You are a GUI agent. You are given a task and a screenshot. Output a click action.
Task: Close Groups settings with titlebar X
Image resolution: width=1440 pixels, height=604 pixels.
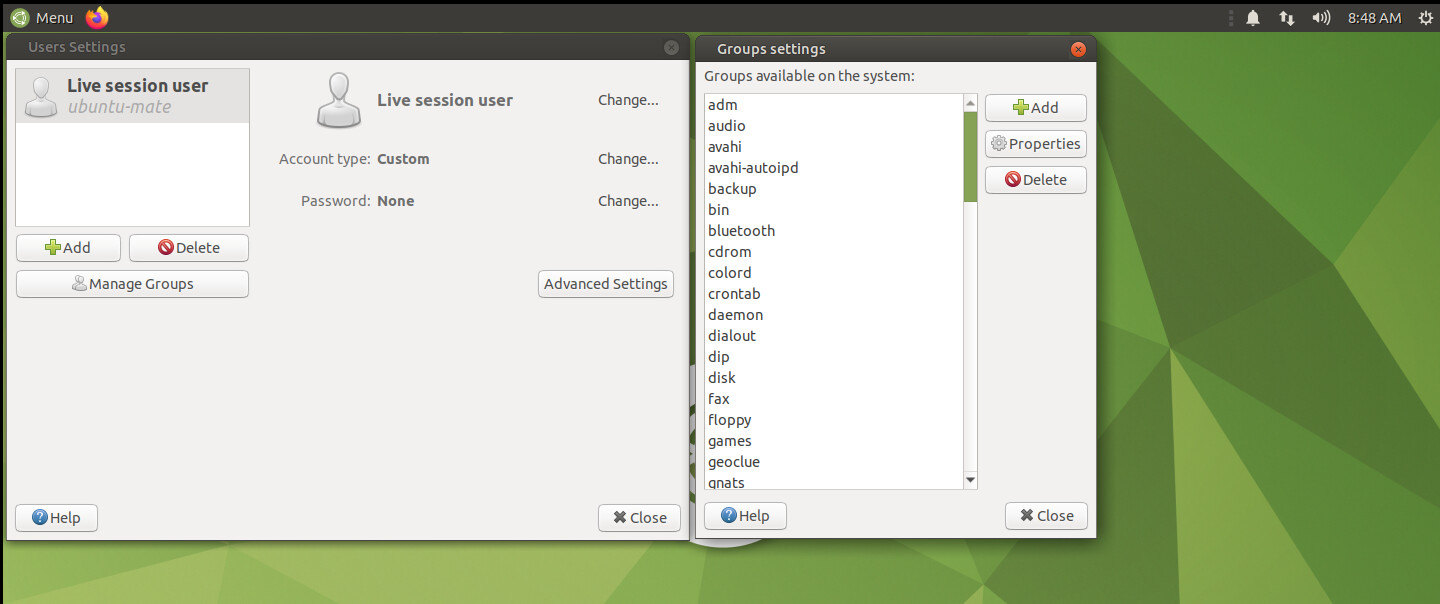[x=1078, y=49]
